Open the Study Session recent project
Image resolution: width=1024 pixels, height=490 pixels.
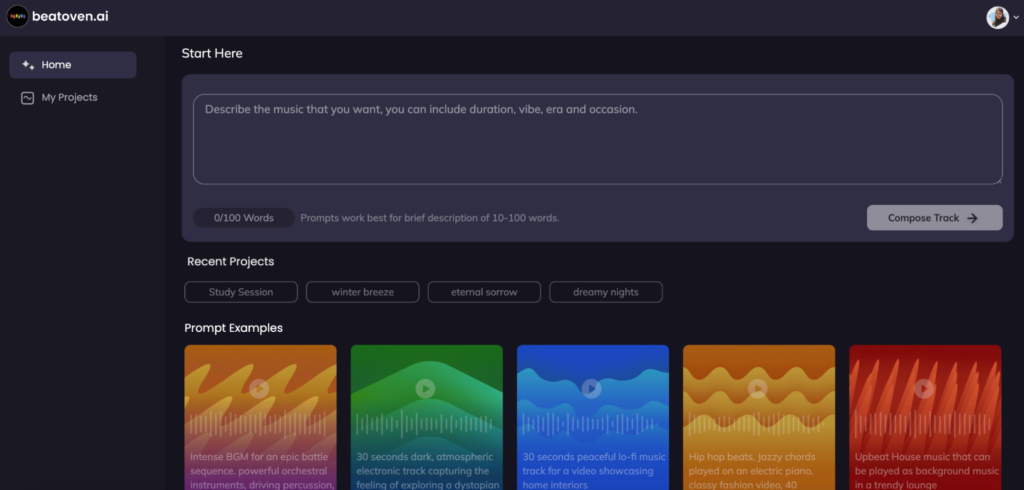[241, 292]
